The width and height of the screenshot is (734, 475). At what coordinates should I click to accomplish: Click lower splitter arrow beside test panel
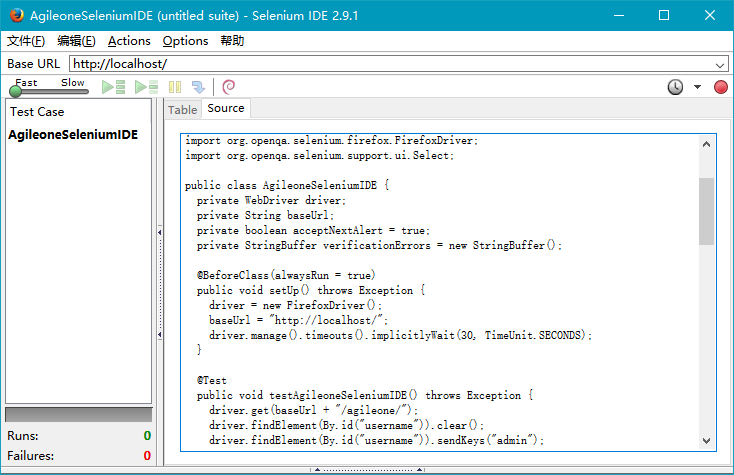point(160,335)
